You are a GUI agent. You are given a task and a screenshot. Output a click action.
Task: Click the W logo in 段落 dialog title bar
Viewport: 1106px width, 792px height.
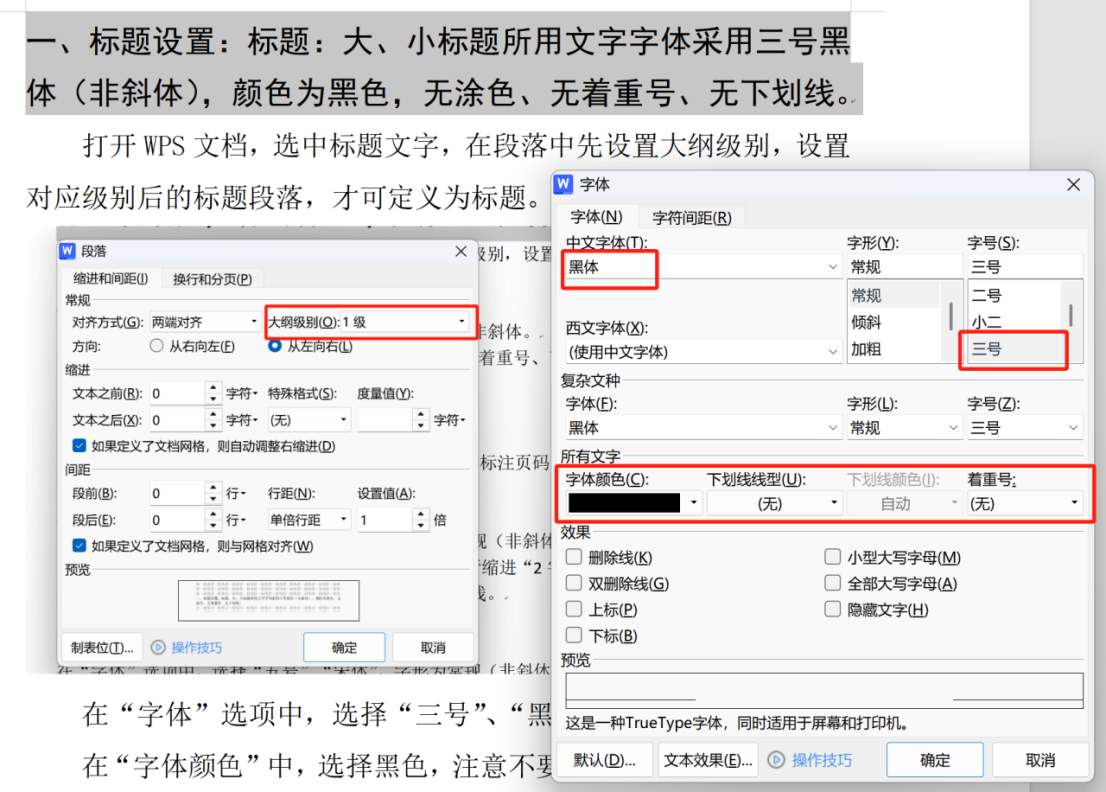68,251
